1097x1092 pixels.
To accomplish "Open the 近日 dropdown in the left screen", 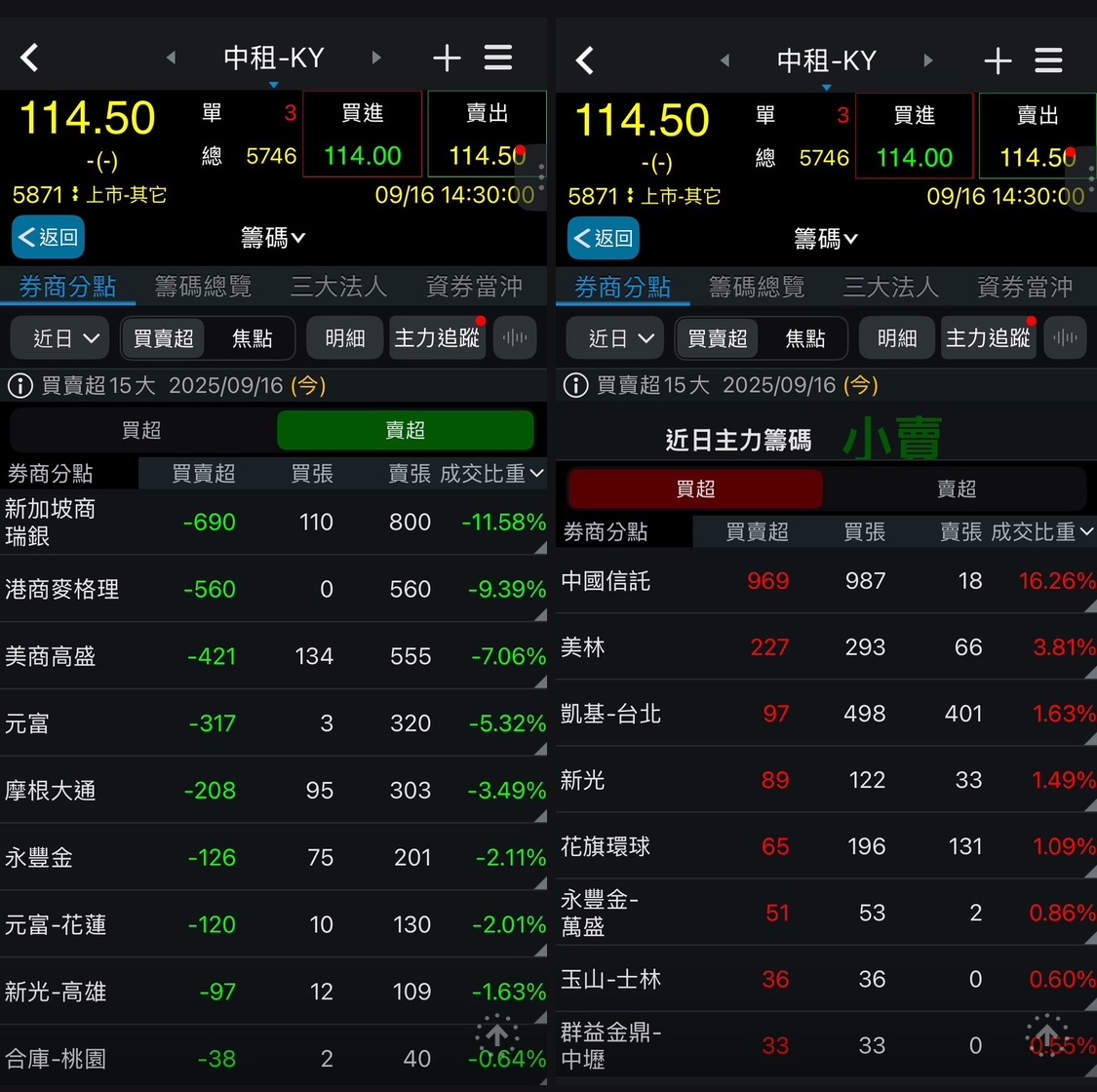I will click(64, 338).
